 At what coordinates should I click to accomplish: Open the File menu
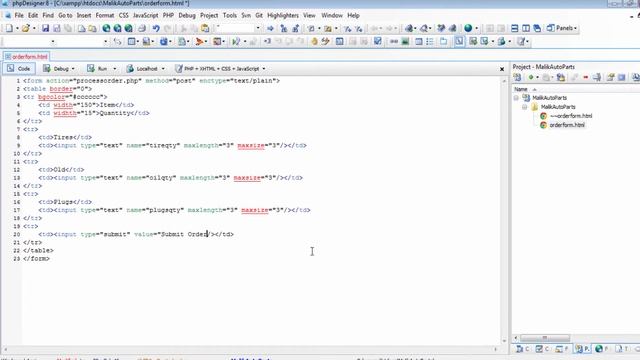pyautogui.click(x=19, y=16)
